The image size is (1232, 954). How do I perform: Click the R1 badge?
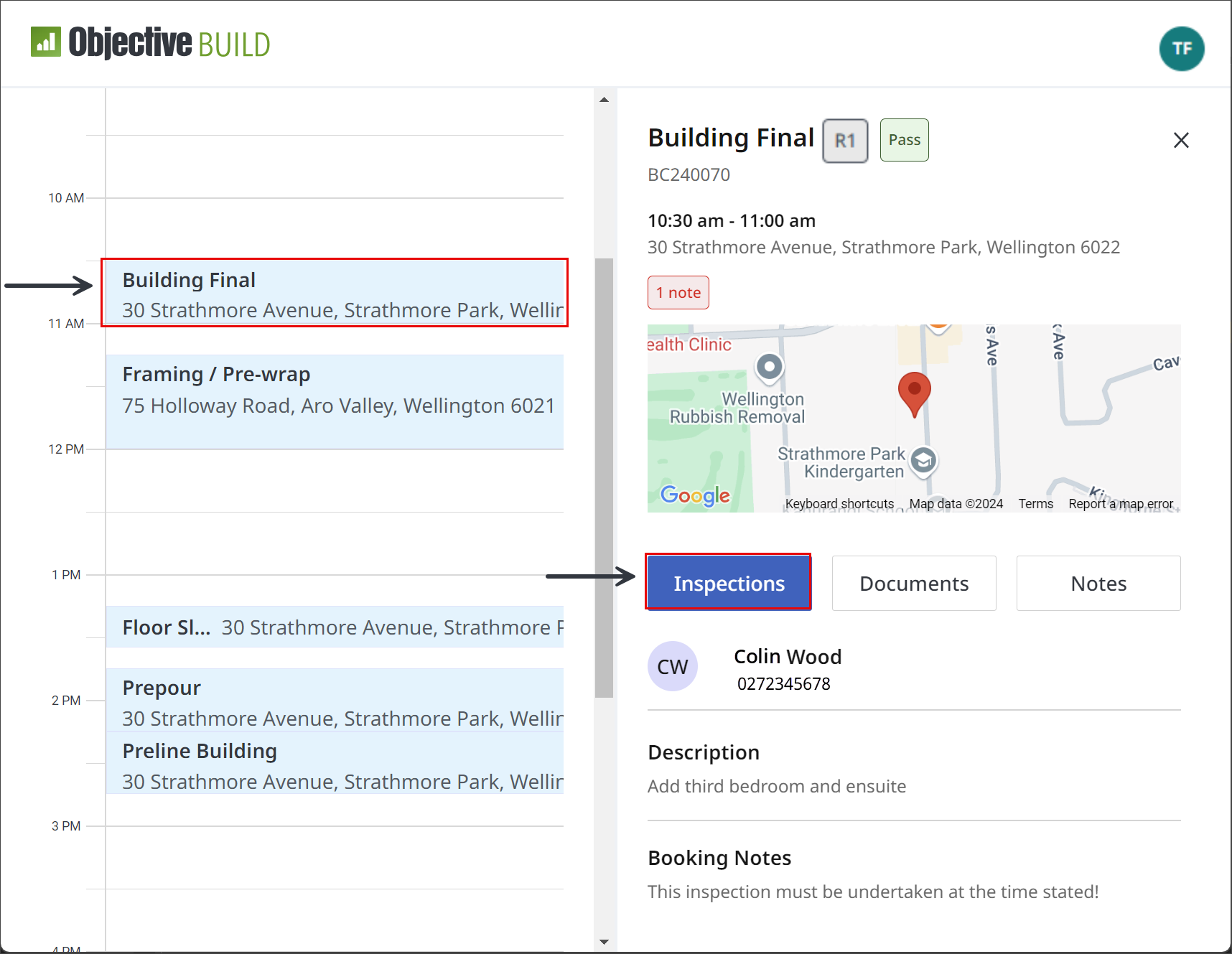point(845,141)
